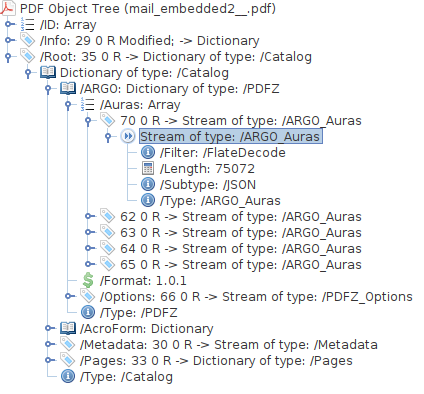The height and width of the screenshot is (394, 424).
Task: Expand the /Options: 66 0 R node
Action: (x=69, y=296)
